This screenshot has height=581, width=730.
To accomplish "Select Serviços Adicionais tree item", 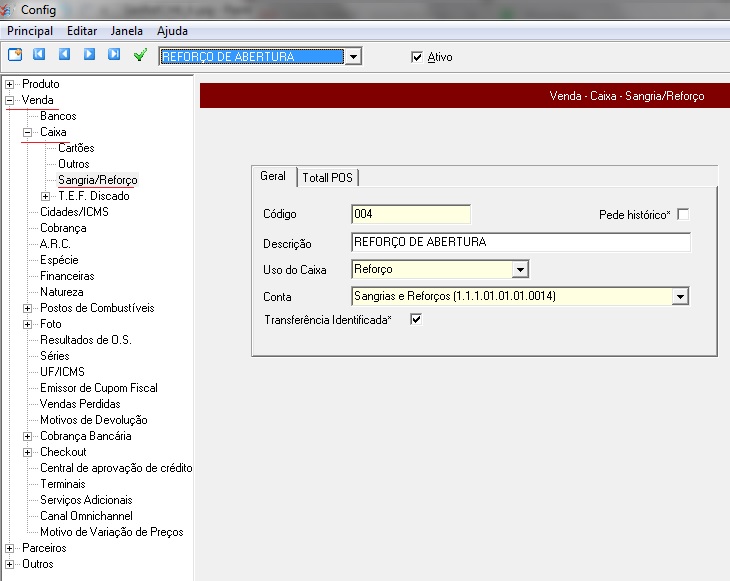I will click(x=86, y=500).
